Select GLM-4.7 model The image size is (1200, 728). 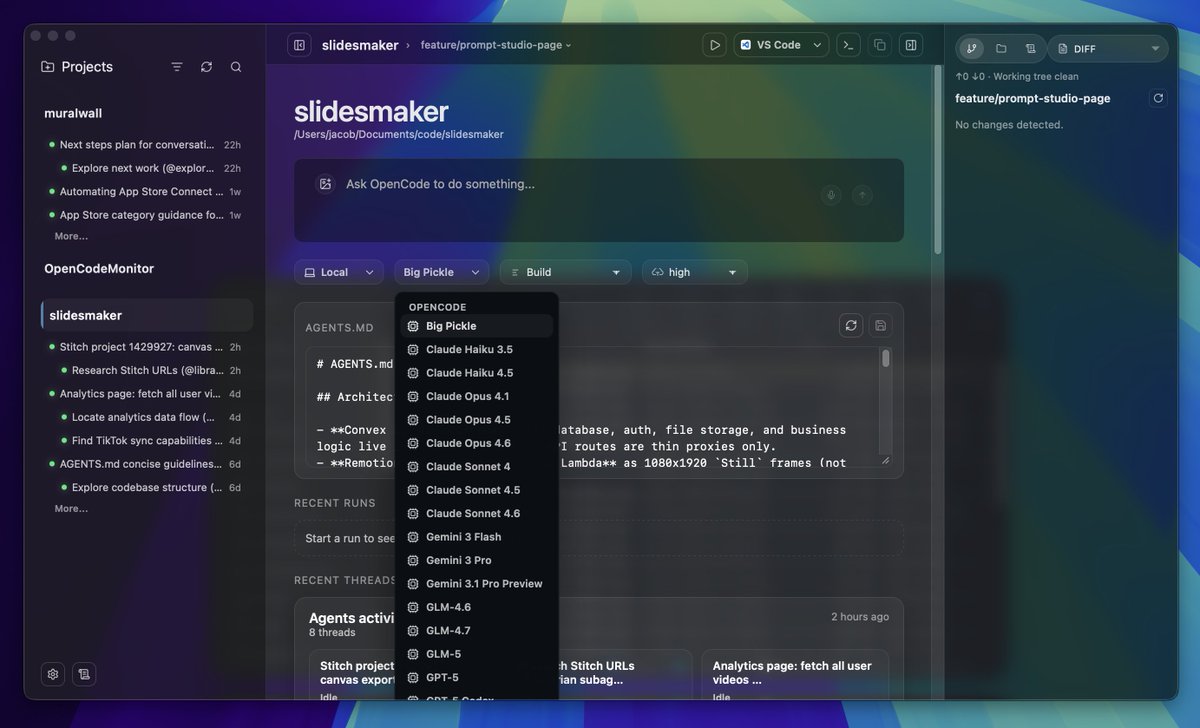pyautogui.click(x=477, y=631)
